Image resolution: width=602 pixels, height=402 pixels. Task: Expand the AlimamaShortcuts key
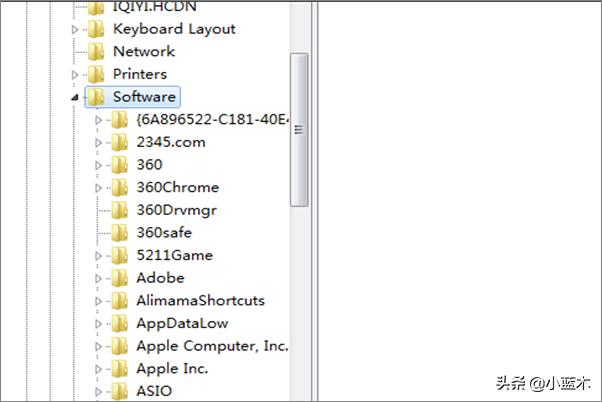click(98, 301)
